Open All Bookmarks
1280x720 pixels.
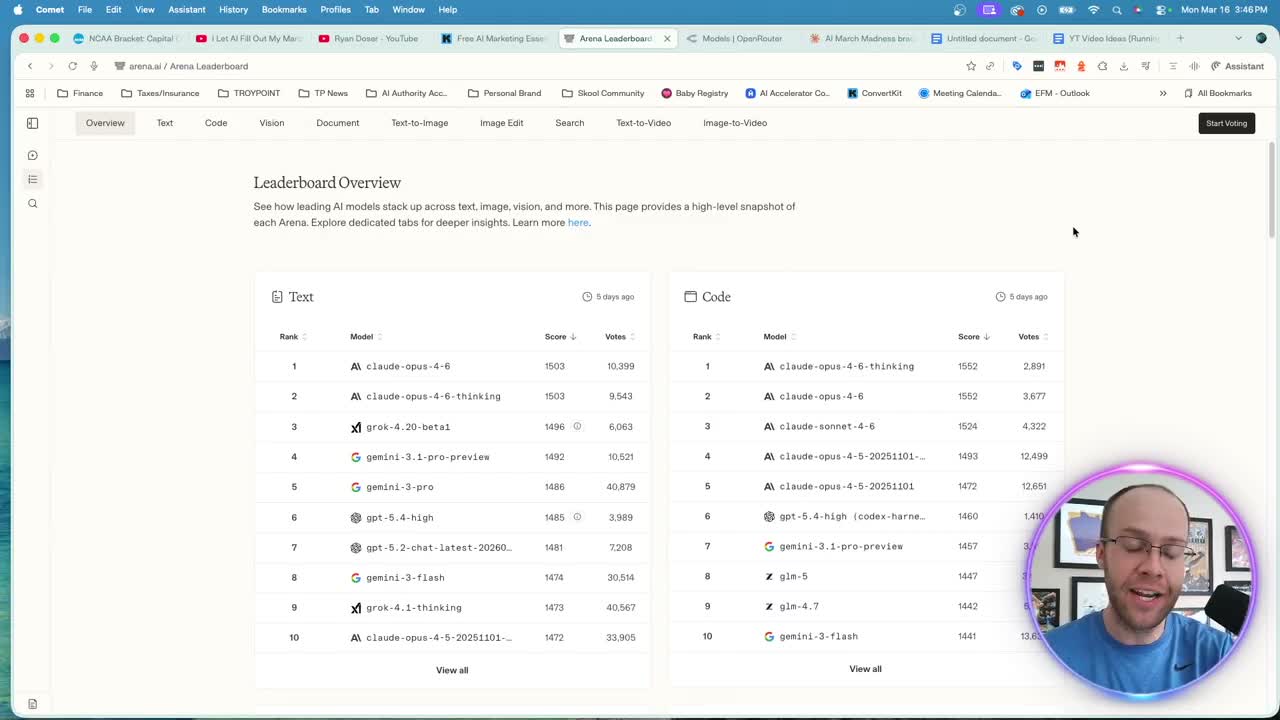(1217, 93)
